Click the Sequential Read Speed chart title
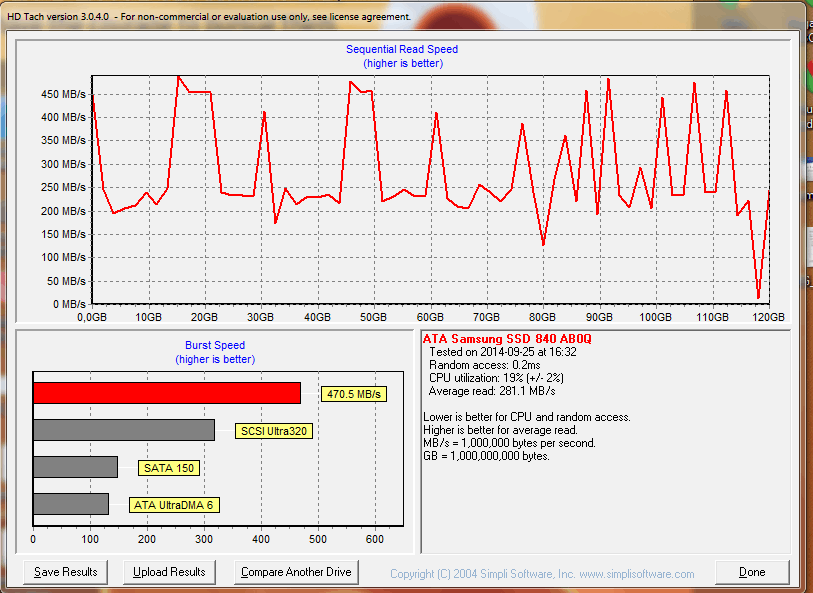The height and width of the screenshot is (593, 813). [402, 49]
